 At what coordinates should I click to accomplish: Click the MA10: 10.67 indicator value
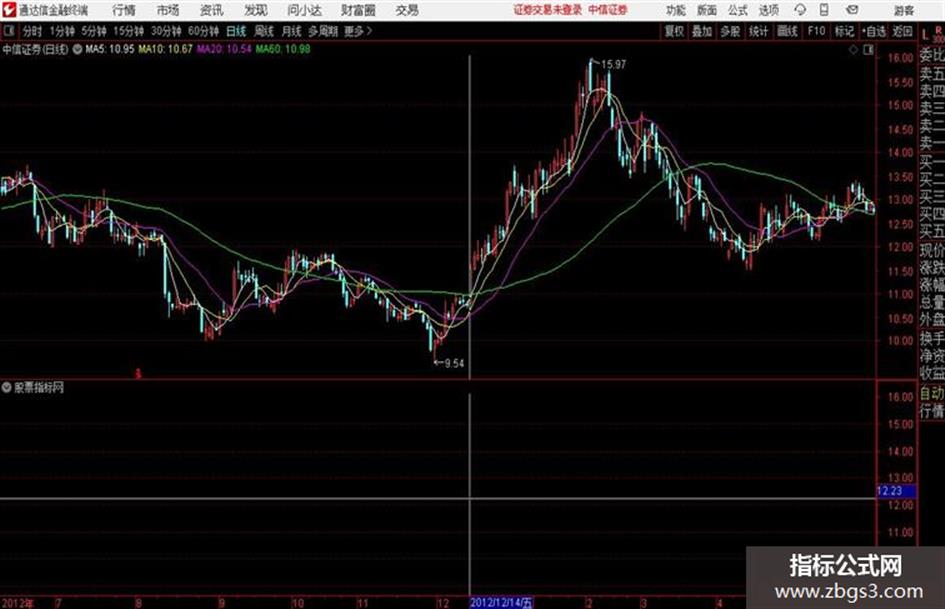pos(166,49)
